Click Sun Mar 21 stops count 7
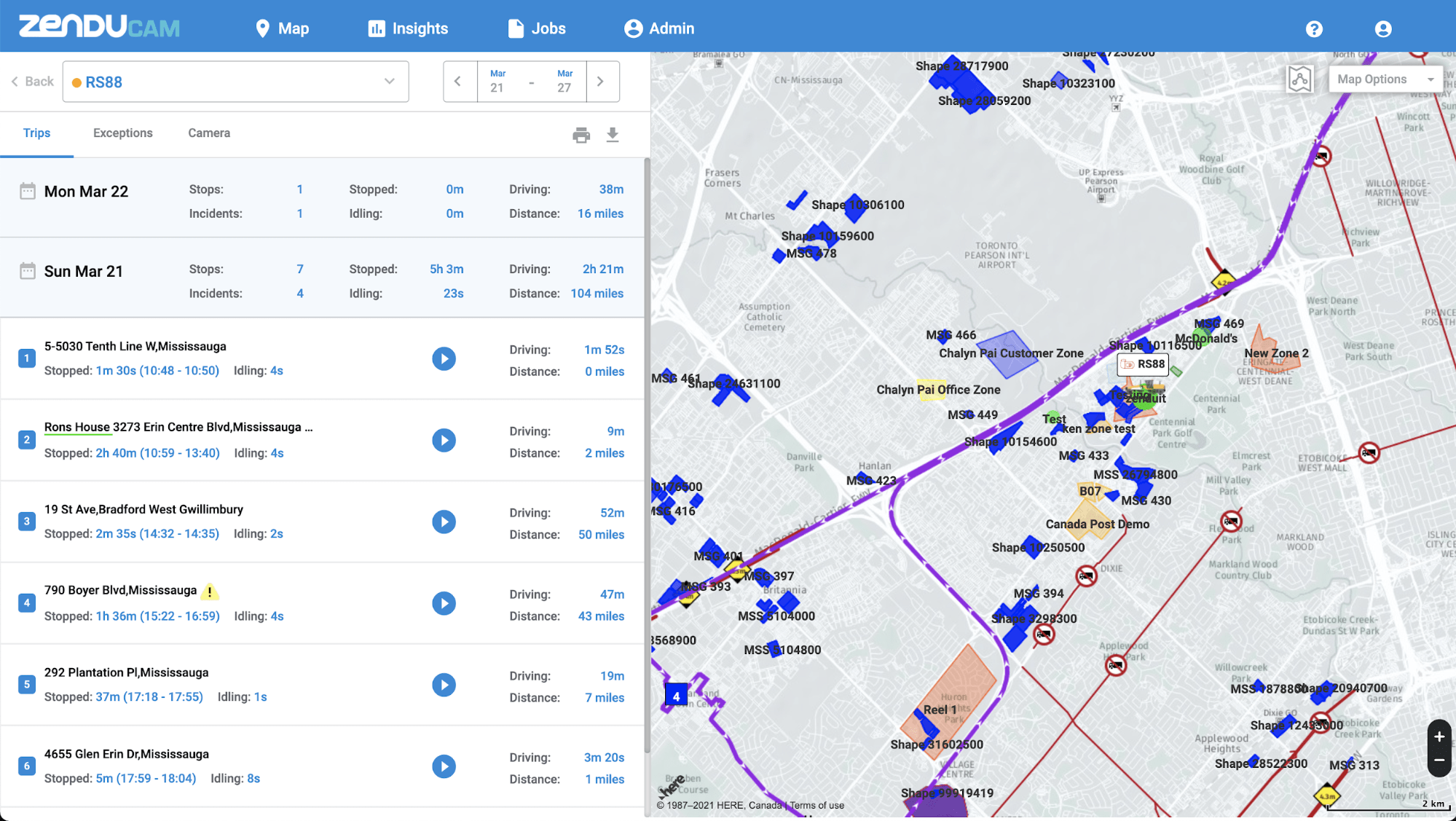Viewport: 1456px width, 821px height. [299, 269]
